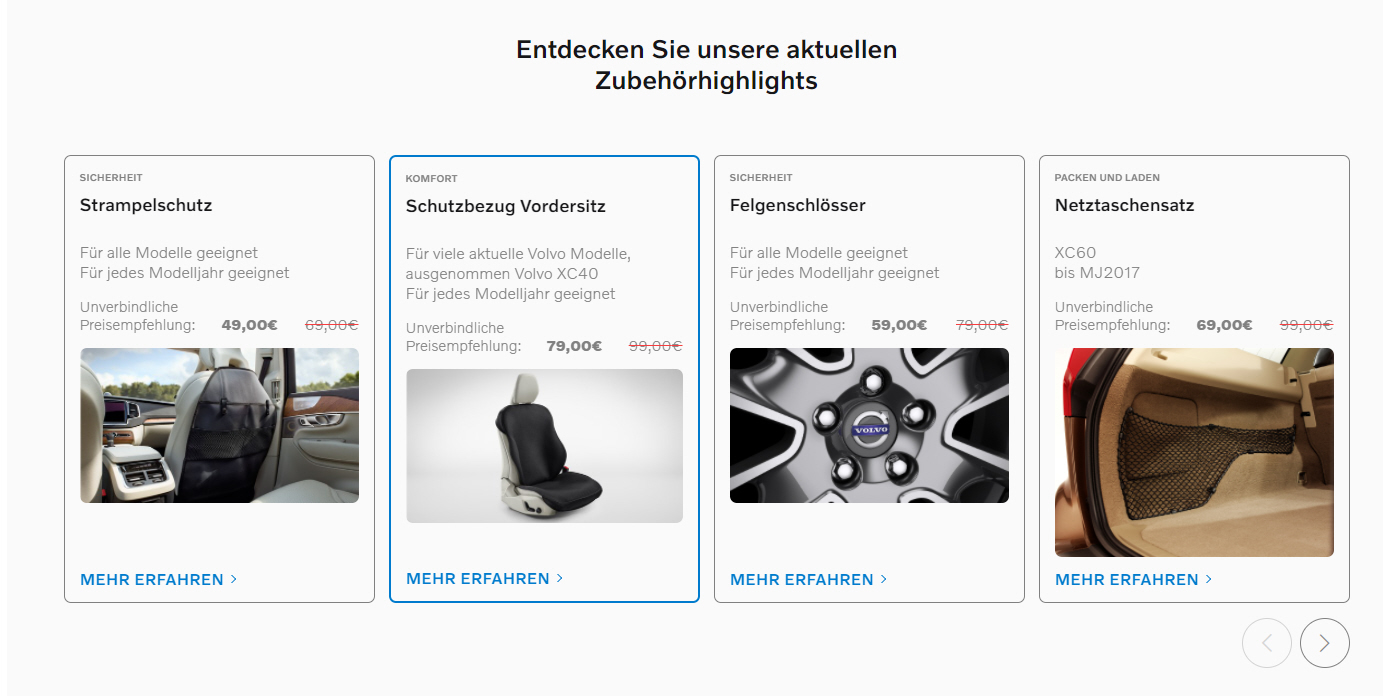
Task: Click chevron beside Netztaschensatz Mehr Erfahren
Action: (1209, 579)
